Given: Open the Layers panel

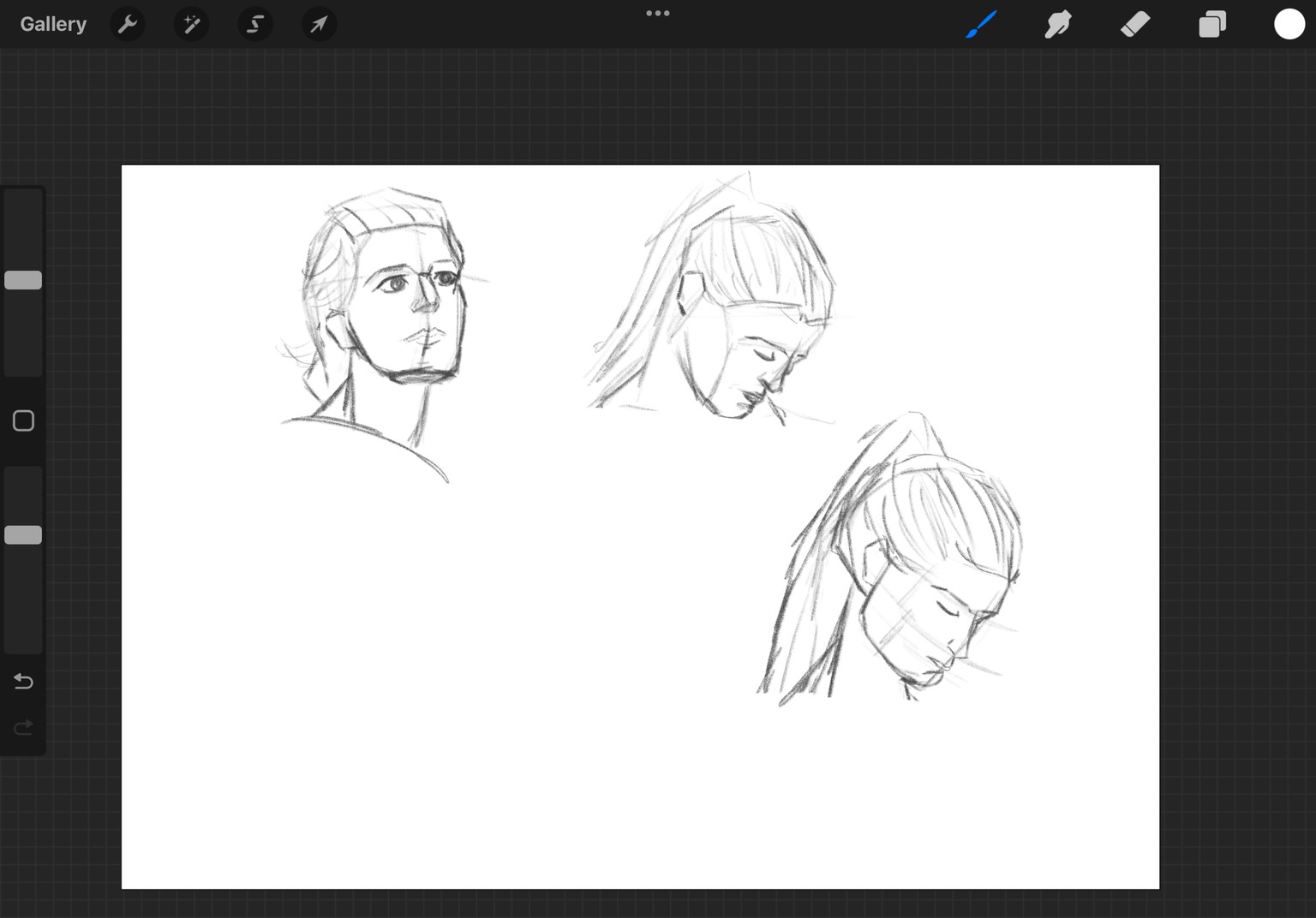Looking at the screenshot, I should (x=1212, y=24).
